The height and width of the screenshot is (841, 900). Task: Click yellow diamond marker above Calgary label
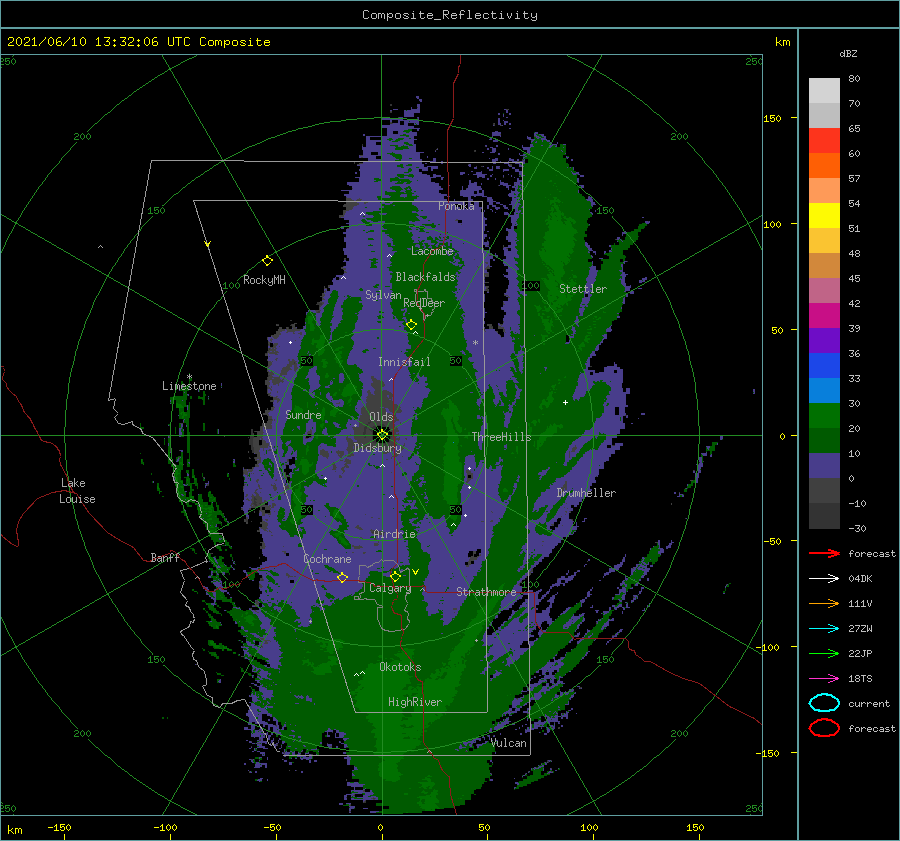coord(395,576)
